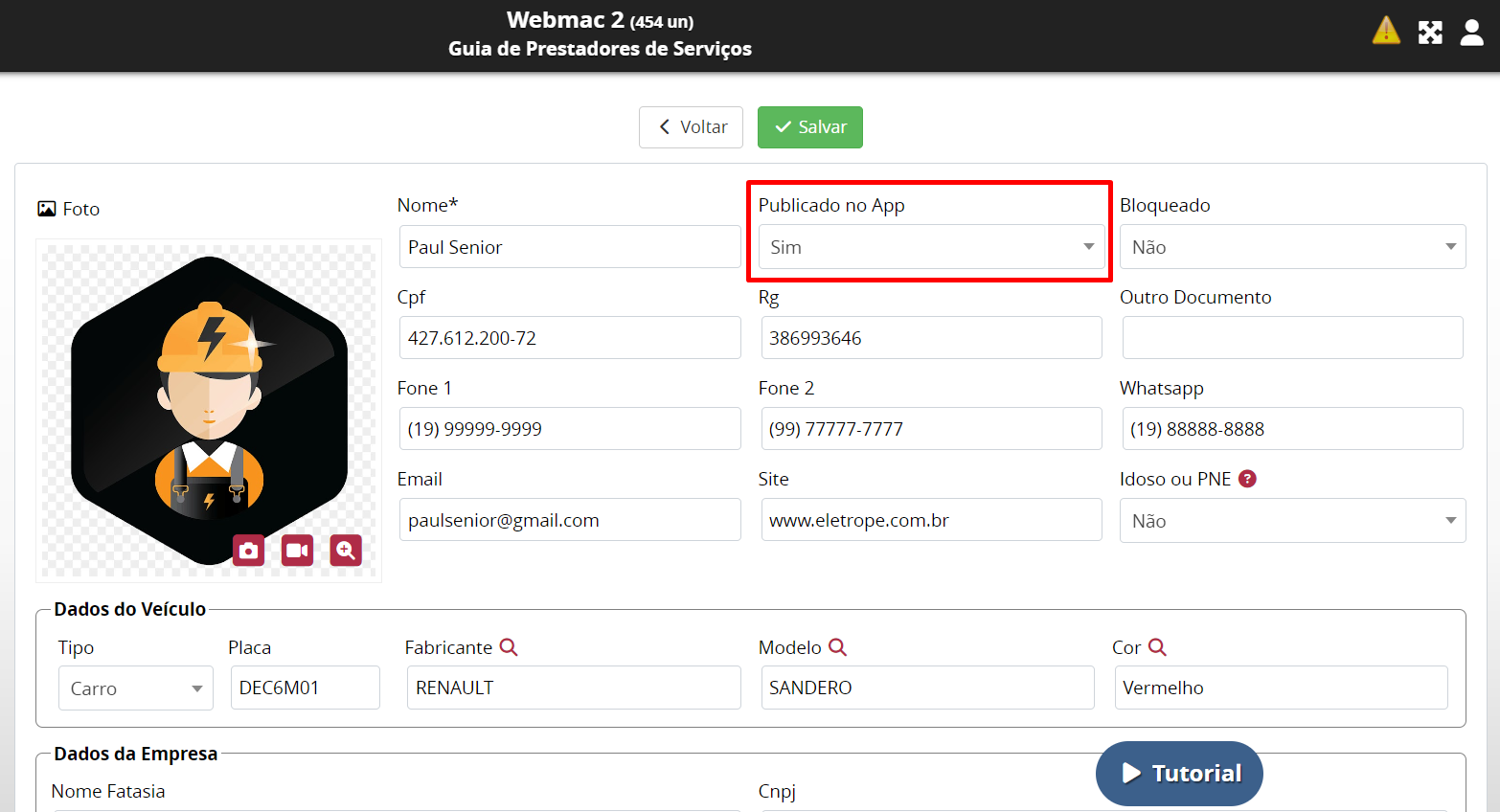
Task: Toggle fullscreen with the expand arrows icon
Action: (x=1430, y=33)
